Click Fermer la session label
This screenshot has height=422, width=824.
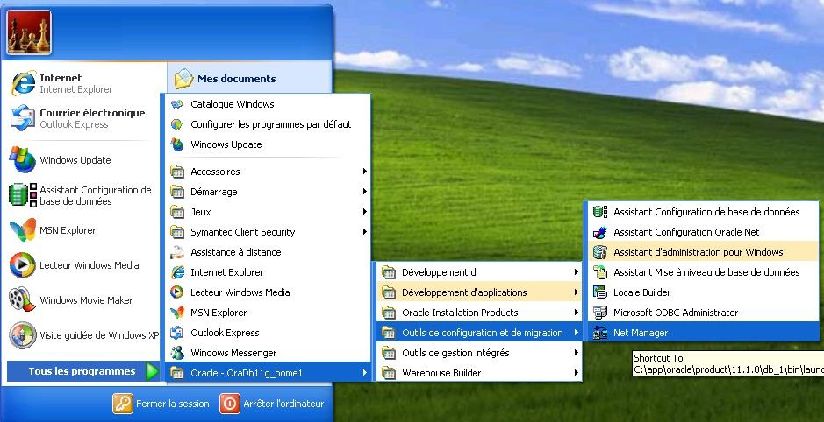pos(172,404)
